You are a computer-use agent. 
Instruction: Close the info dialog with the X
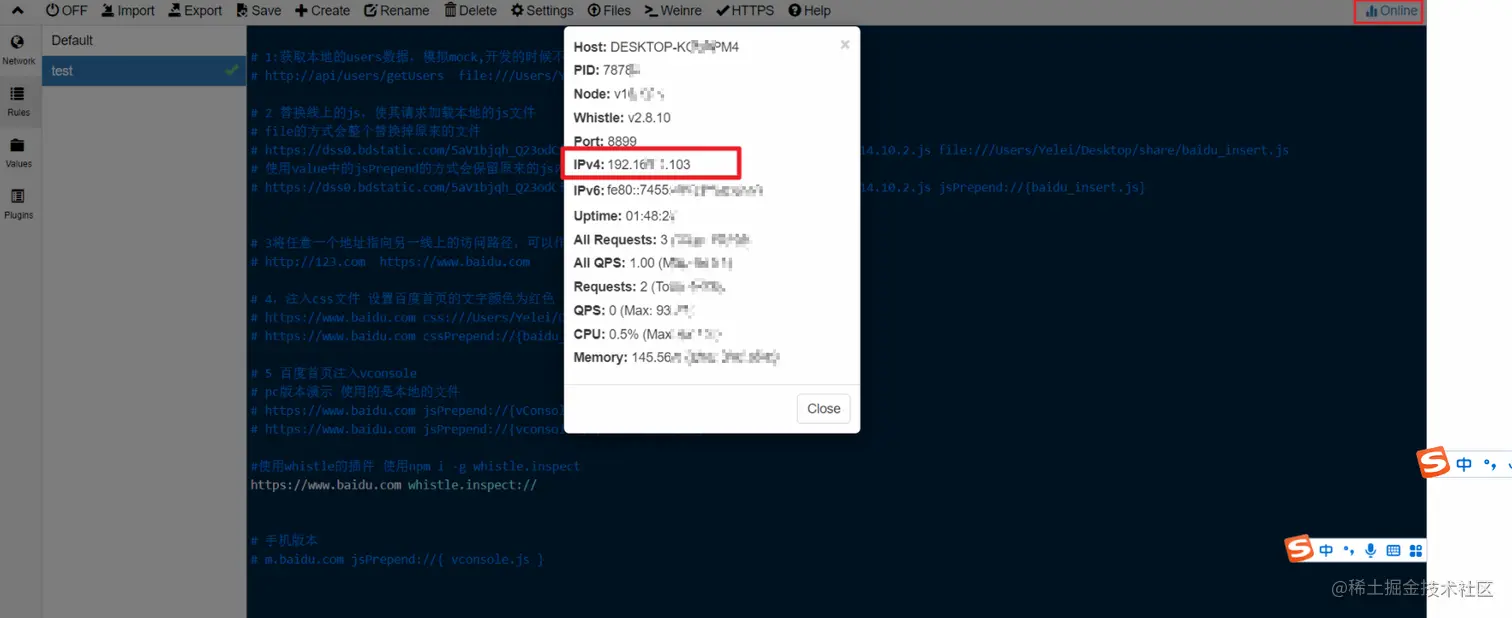(845, 44)
